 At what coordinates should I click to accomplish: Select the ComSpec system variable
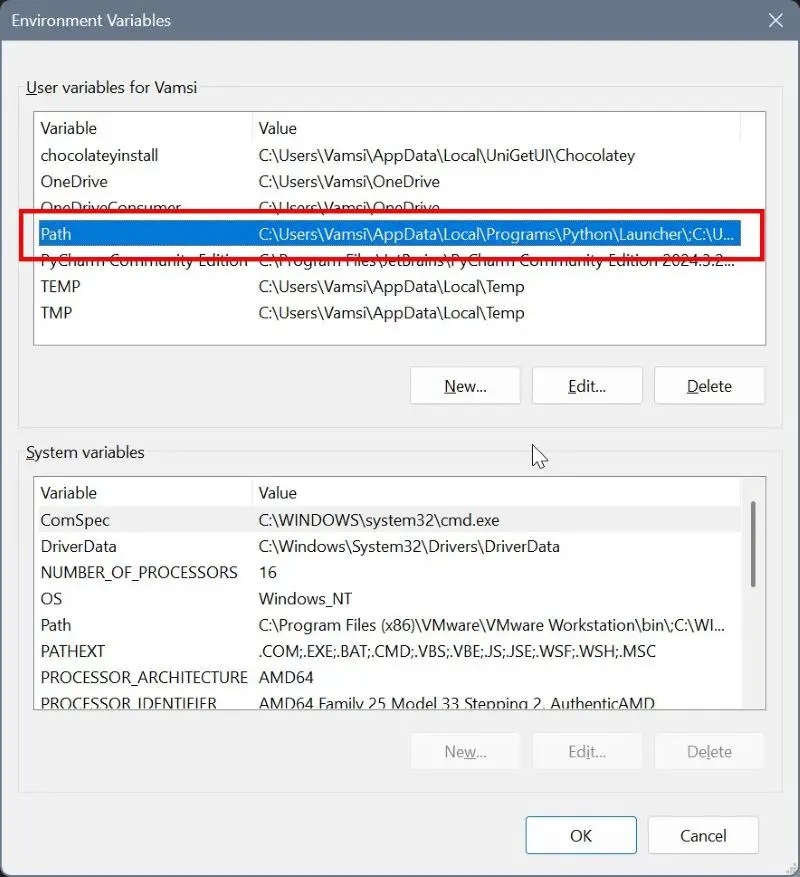(x=390, y=520)
